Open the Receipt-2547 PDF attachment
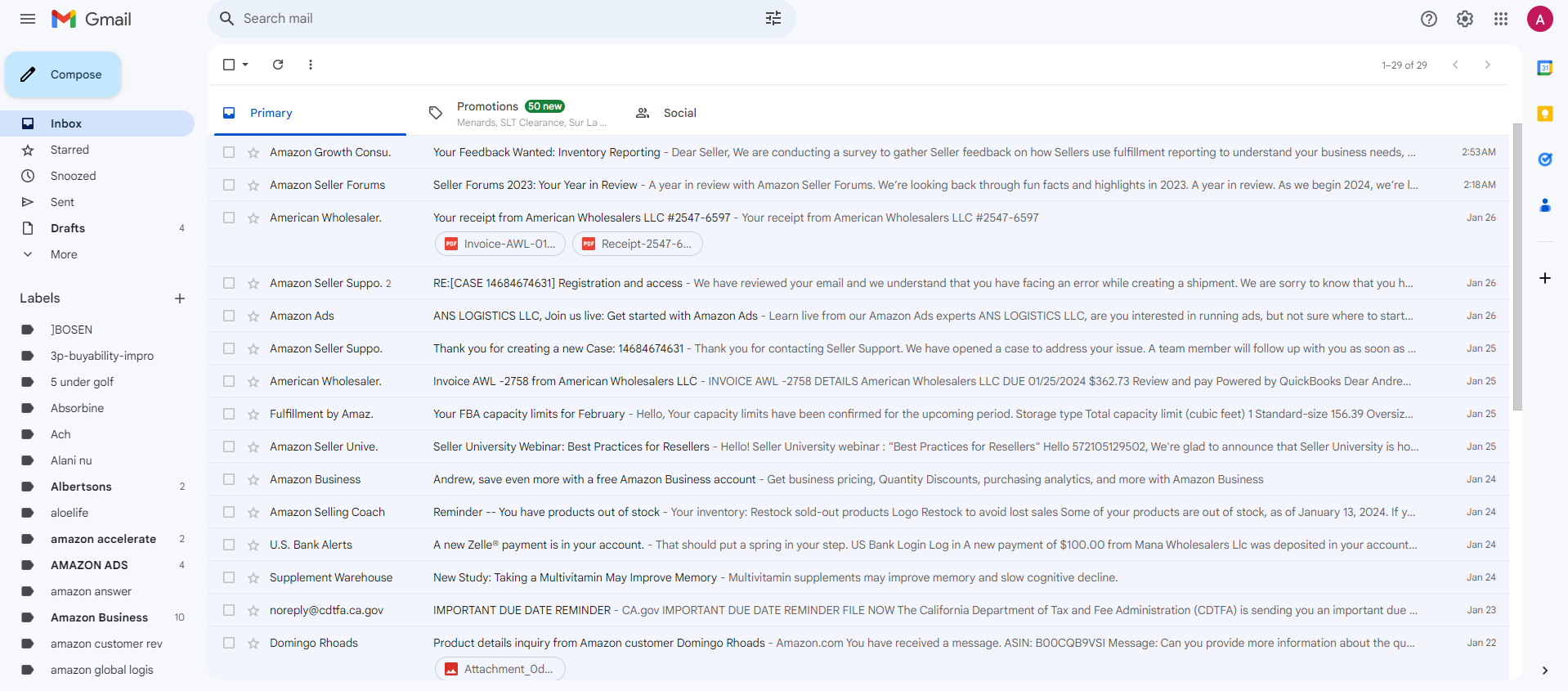Image resolution: width=1568 pixels, height=691 pixels. (638, 244)
